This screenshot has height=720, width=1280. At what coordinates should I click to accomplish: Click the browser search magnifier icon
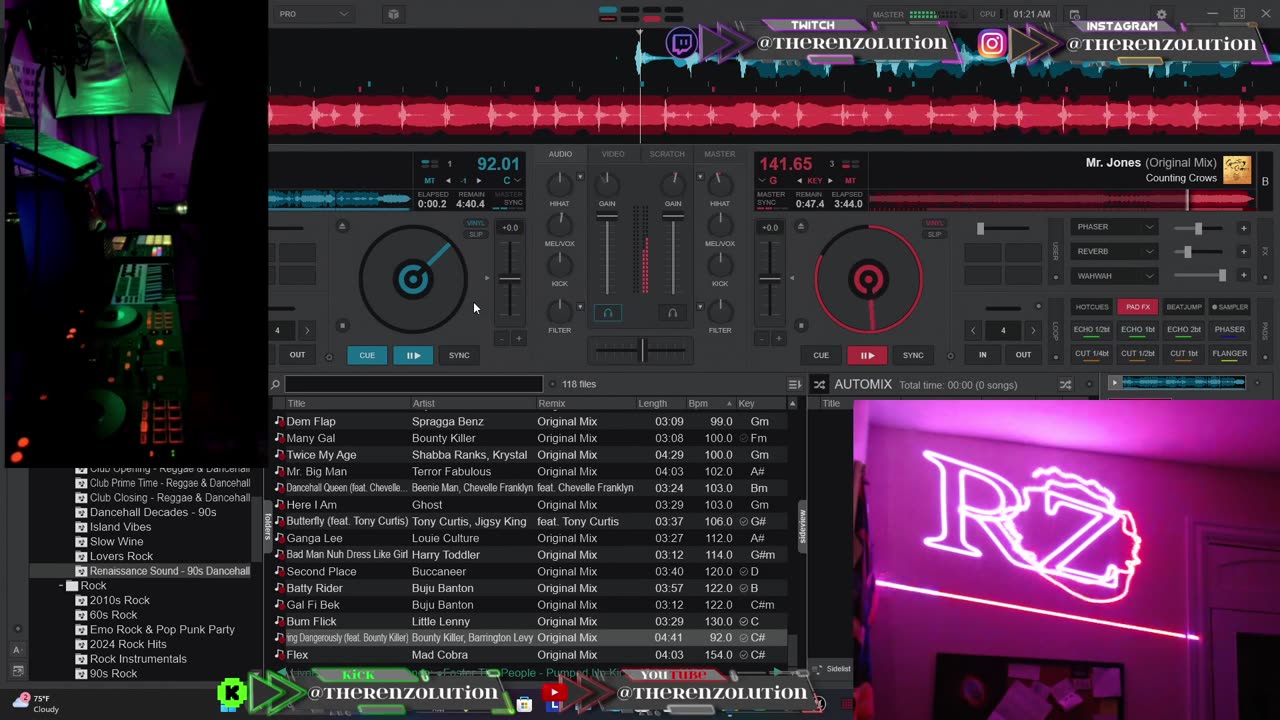[x=276, y=384]
